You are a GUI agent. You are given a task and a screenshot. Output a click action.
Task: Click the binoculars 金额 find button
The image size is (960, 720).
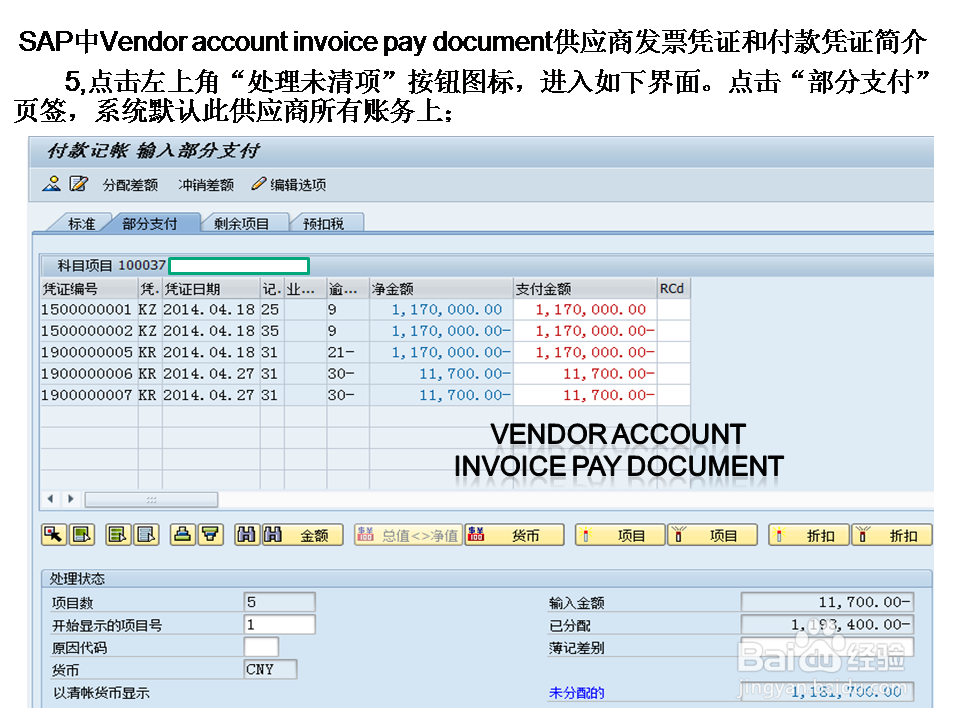click(x=302, y=535)
